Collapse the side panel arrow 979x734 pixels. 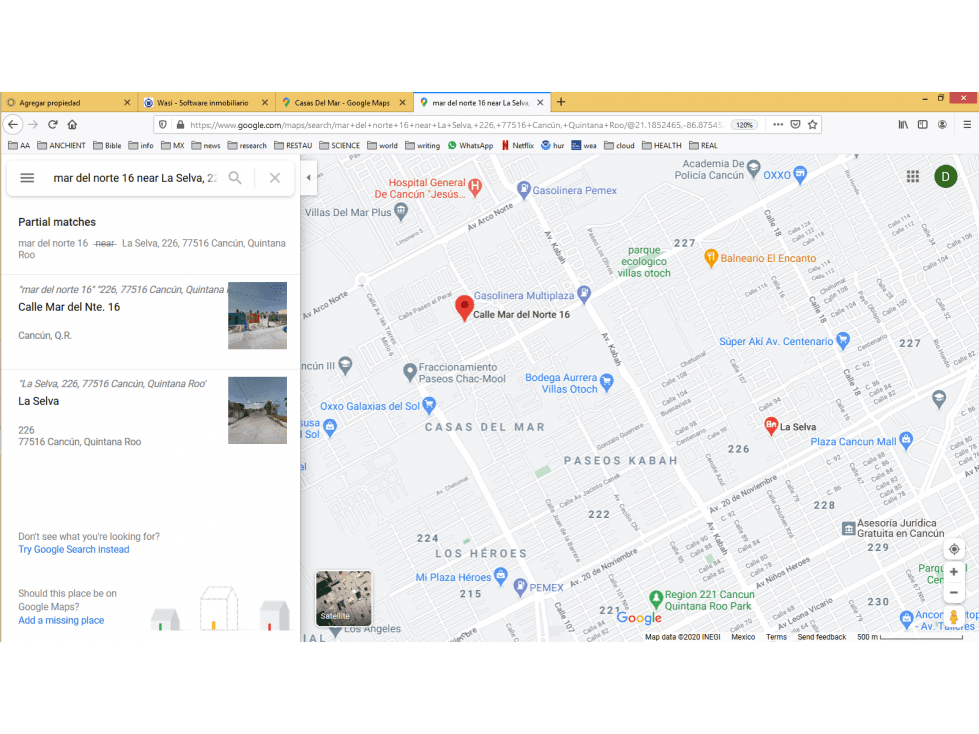click(308, 177)
